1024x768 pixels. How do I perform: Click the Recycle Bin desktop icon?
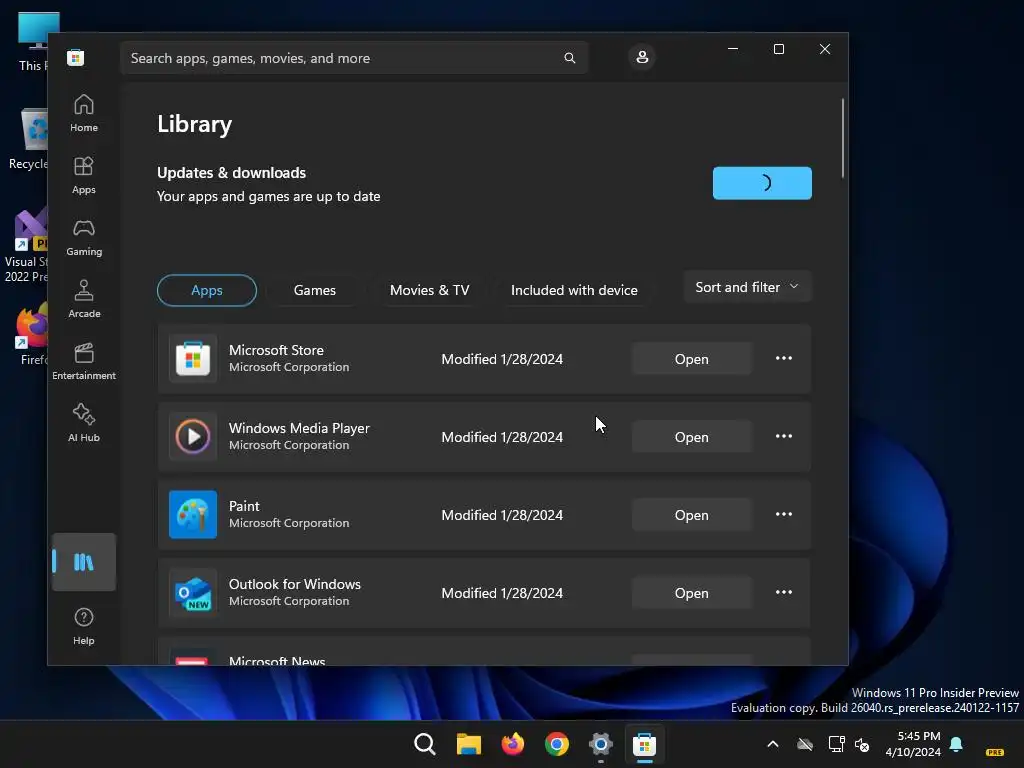[29, 138]
